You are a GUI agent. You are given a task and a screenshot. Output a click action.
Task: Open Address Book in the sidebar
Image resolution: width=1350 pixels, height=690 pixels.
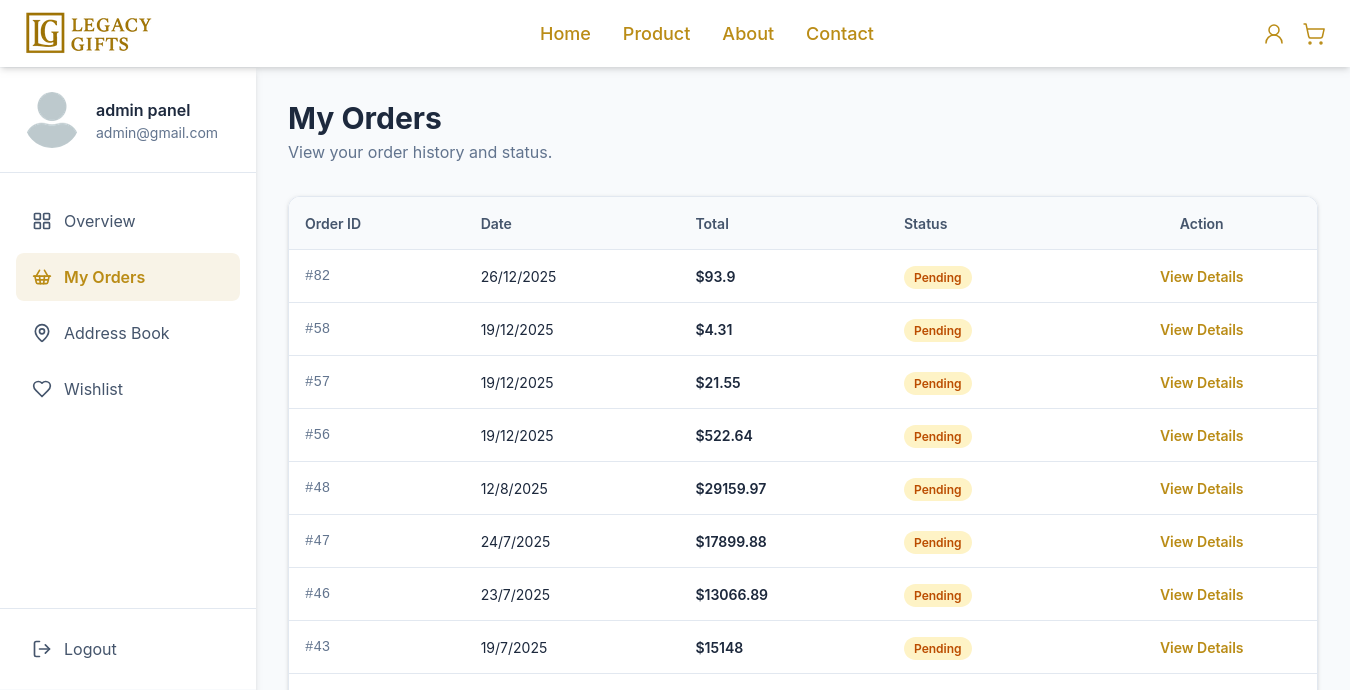(128, 333)
